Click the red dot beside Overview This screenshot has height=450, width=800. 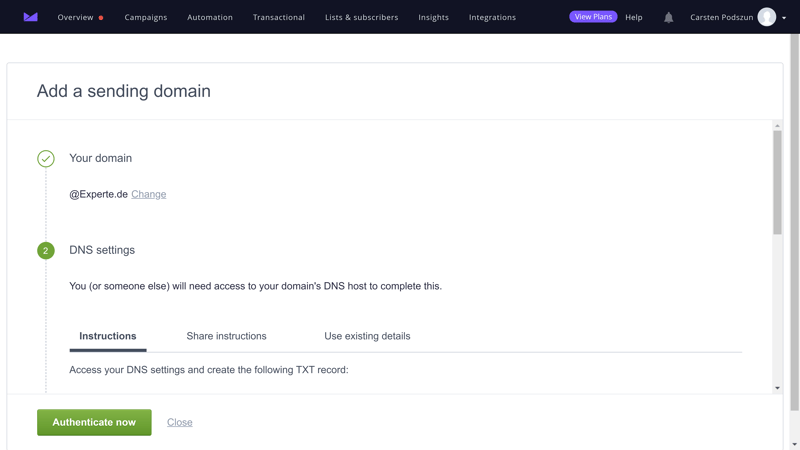click(x=101, y=18)
